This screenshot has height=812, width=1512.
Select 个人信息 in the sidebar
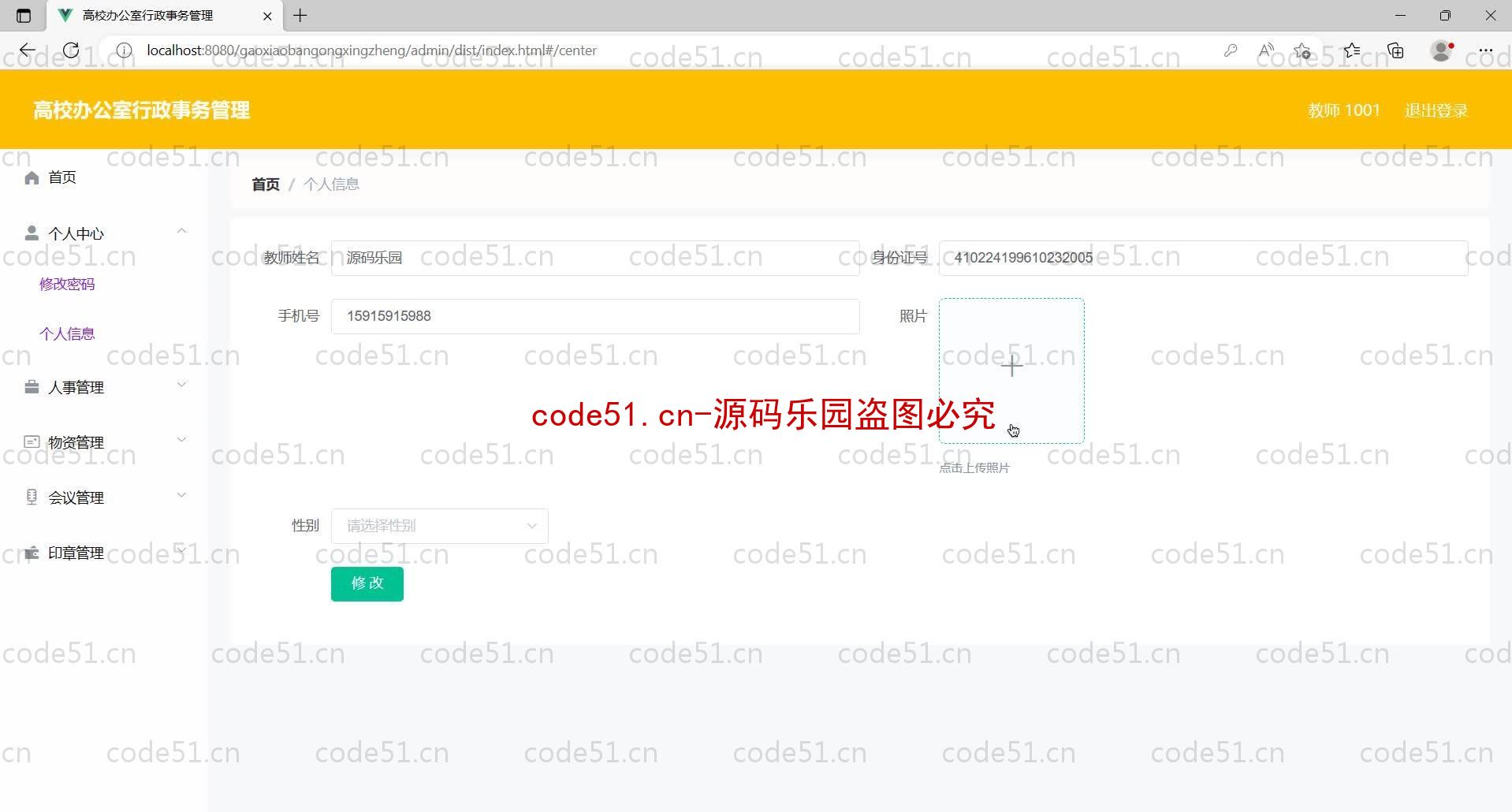point(67,333)
